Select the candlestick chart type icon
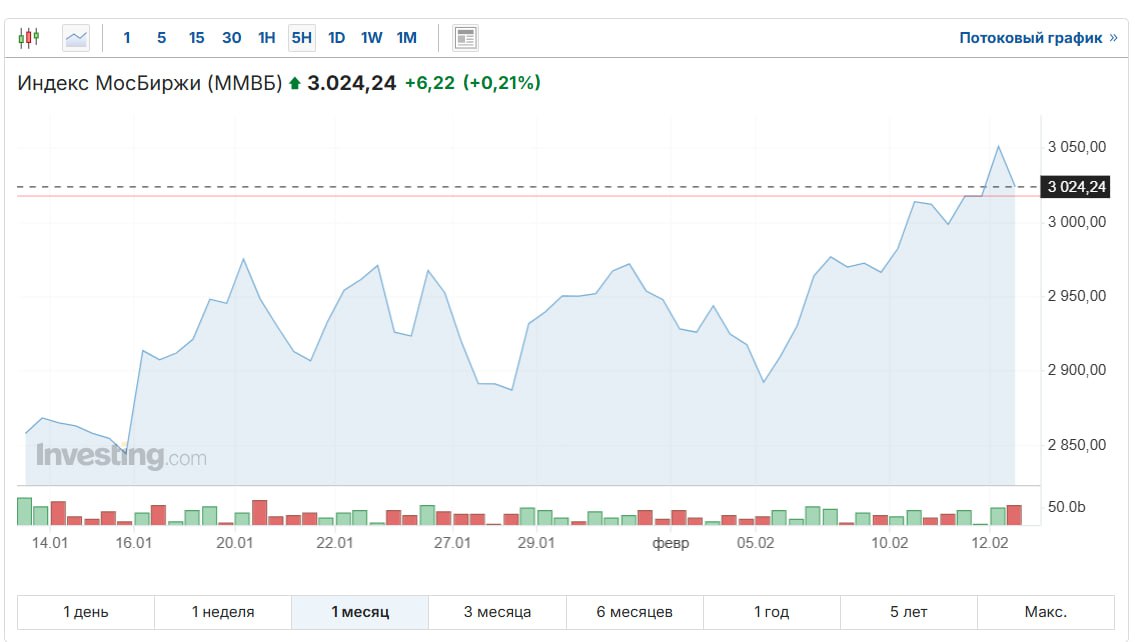The width and height of the screenshot is (1142, 642). pyautogui.click(x=29, y=38)
